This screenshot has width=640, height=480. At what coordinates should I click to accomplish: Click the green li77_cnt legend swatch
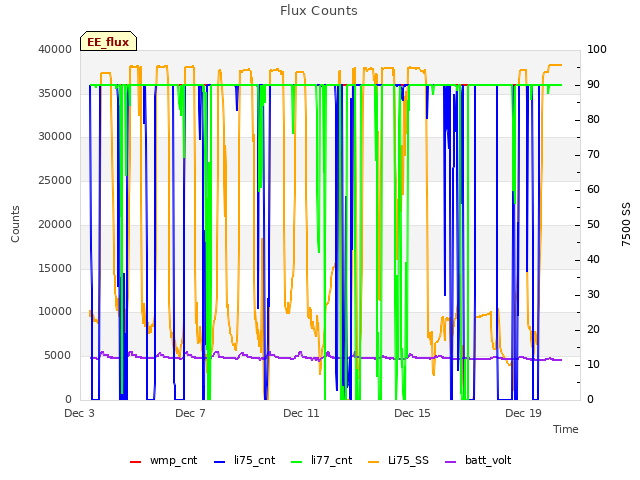tap(297, 462)
